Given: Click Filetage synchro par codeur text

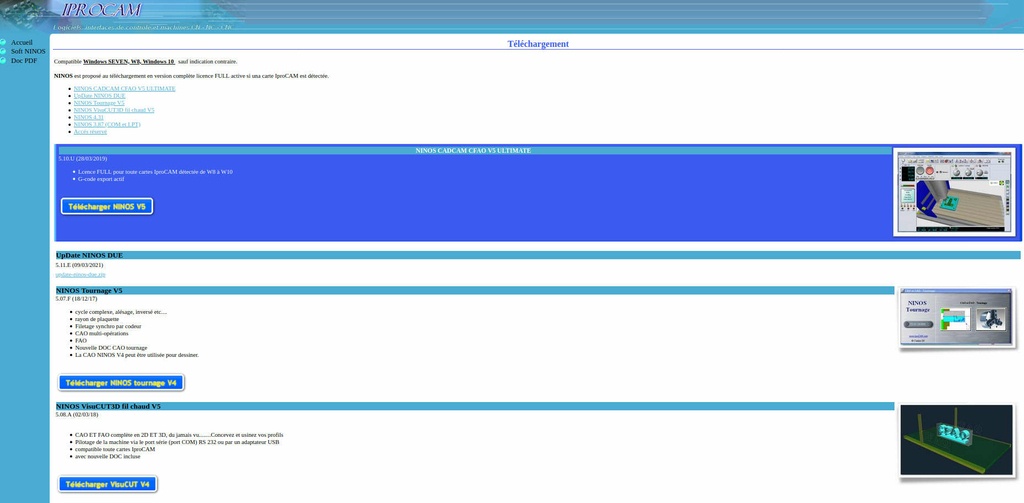Looking at the screenshot, I should (x=108, y=326).
